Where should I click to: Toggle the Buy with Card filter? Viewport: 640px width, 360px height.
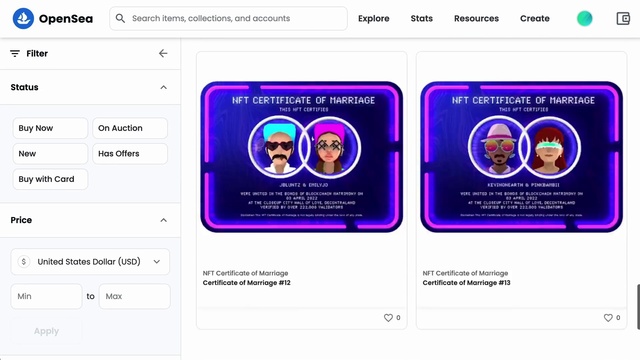50,179
